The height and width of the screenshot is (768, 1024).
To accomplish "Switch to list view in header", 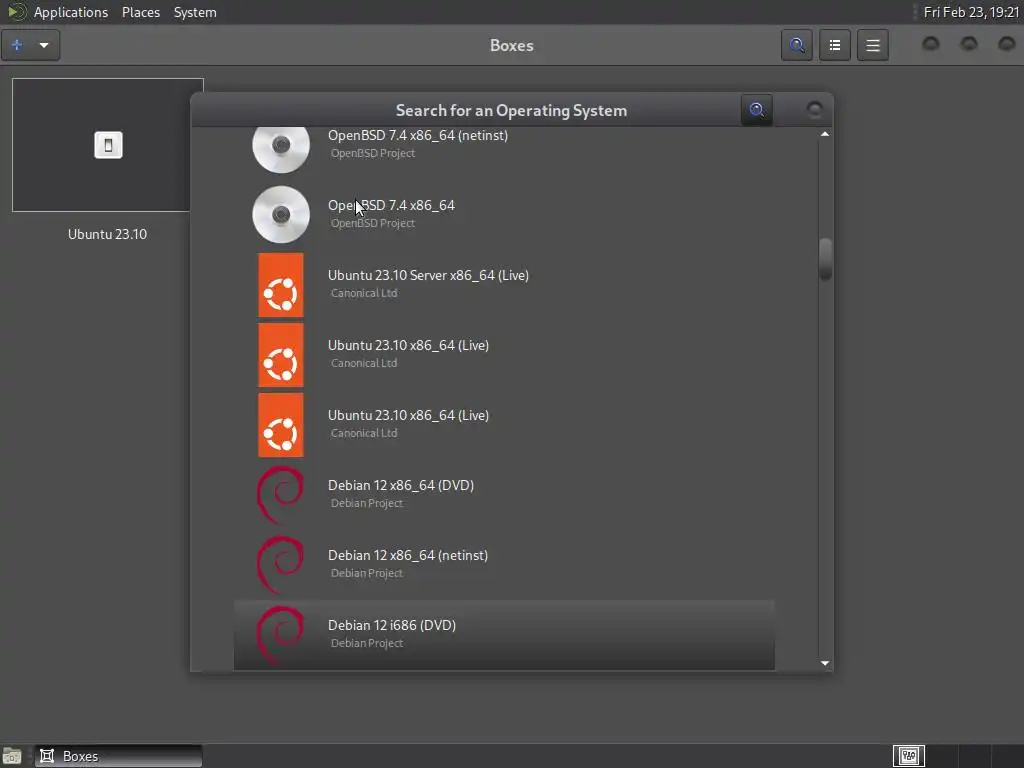I will [x=835, y=45].
